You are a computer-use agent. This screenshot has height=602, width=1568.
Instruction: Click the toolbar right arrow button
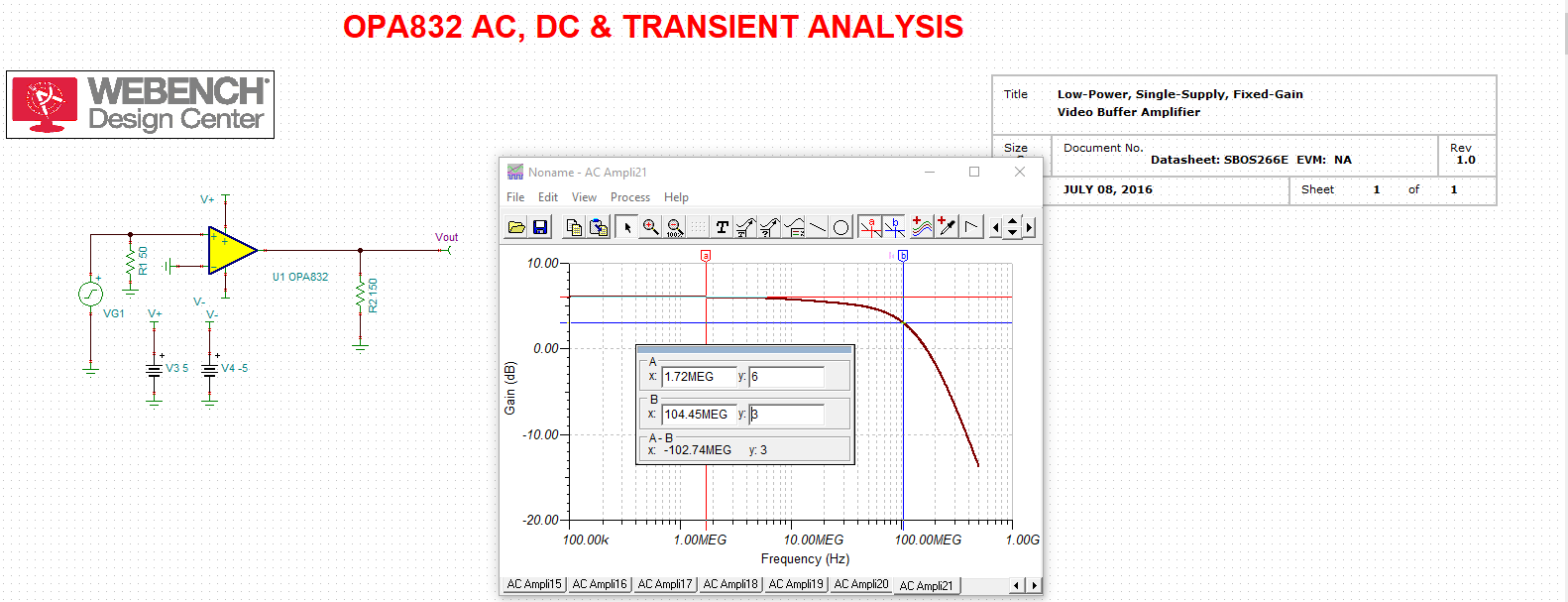click(x=1029, y=227)
